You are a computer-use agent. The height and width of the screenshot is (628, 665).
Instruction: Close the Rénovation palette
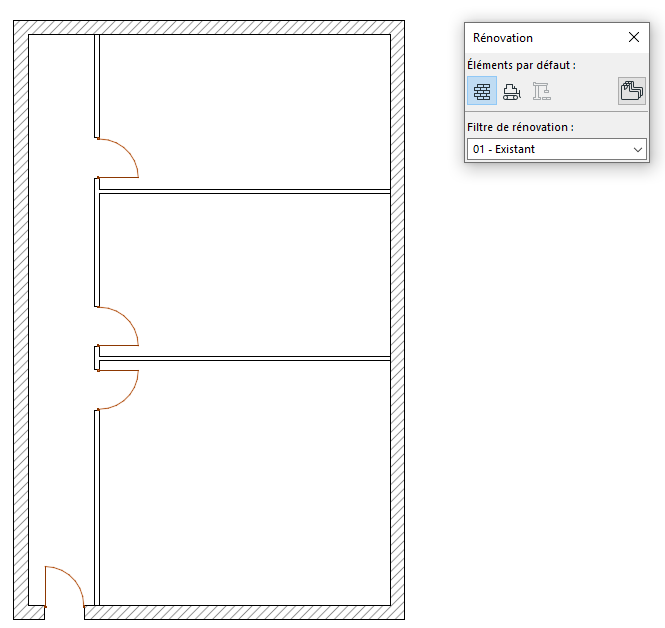[x=633, y=37]
